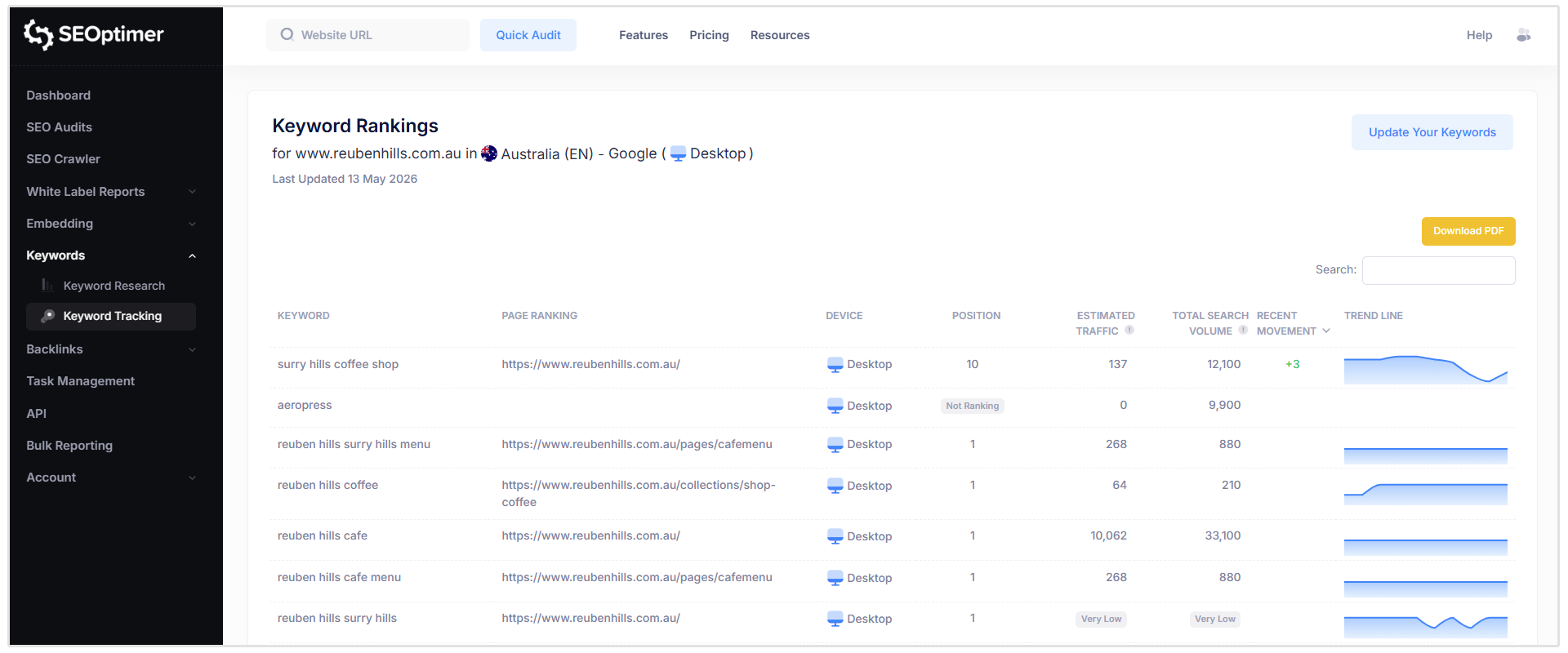
Task: Click the Keyword Research bar chart icon
Action: (x=47, y=285)
